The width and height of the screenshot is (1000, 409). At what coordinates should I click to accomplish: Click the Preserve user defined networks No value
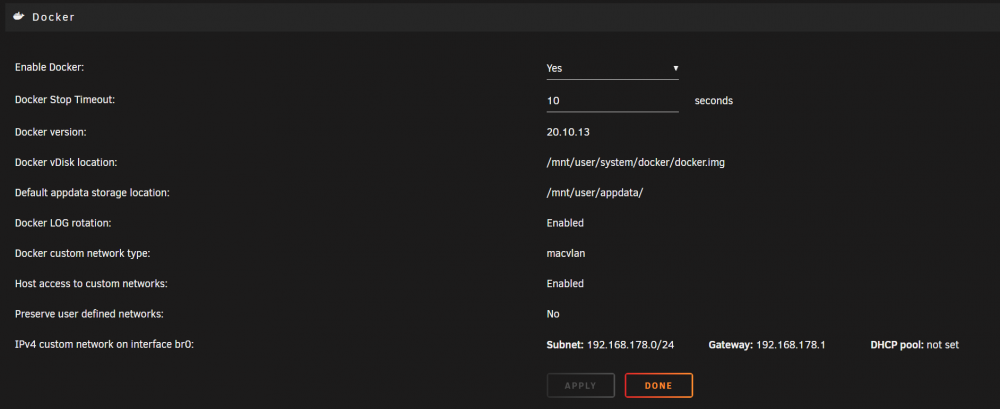pos(553,314)
